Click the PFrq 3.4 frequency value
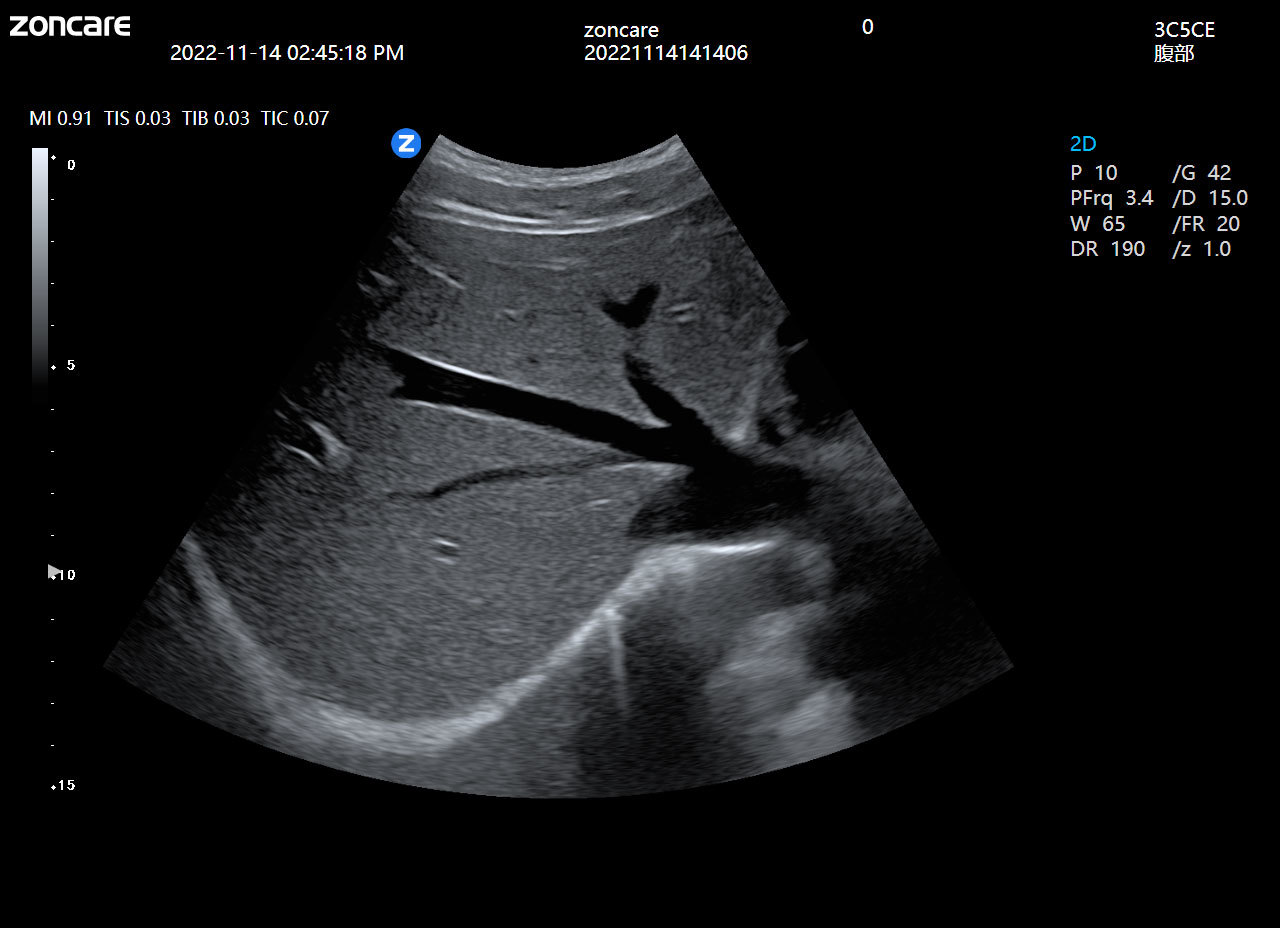Viewport: 1280px width, 928px height. [1111, 198]
